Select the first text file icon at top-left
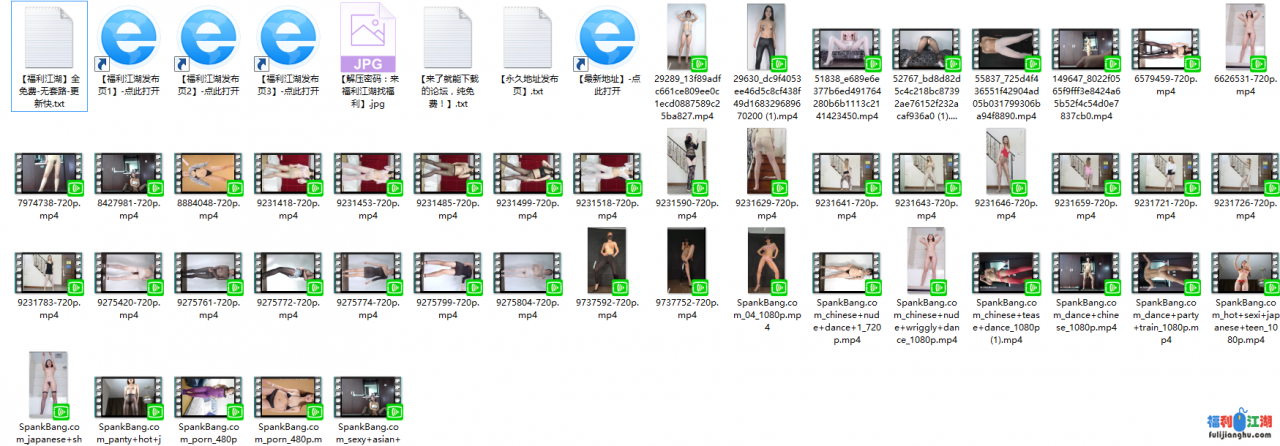The image size is (1280, 446). [49, 38]
